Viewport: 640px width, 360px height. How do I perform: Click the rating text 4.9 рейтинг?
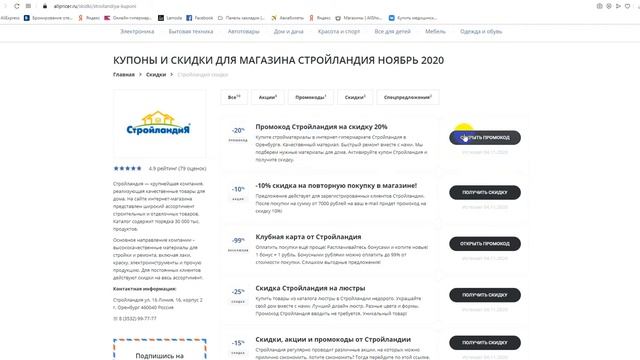pyautogui.click(x=178, y=168)
